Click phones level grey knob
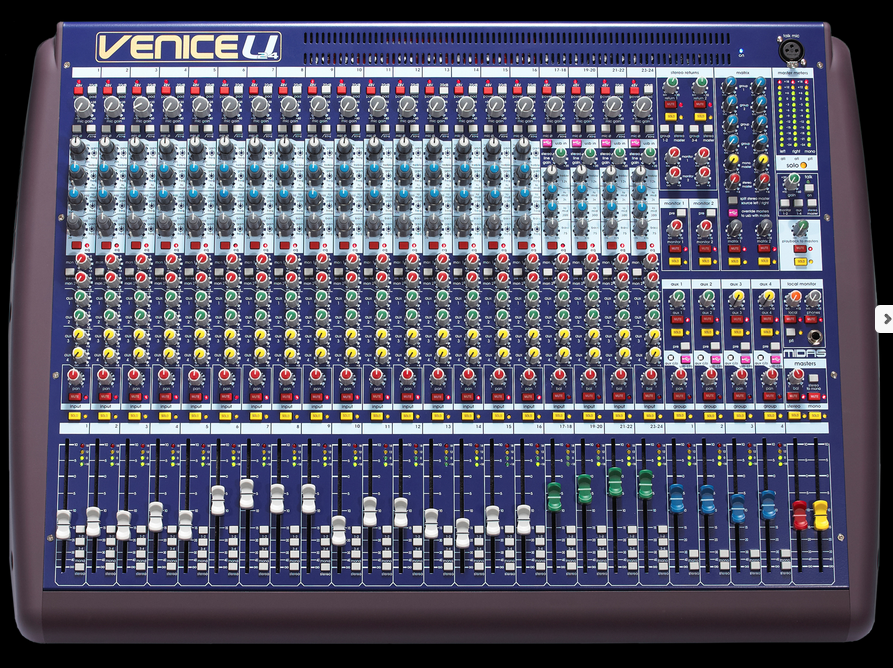 pyautogui.click(x=813, y=298)
